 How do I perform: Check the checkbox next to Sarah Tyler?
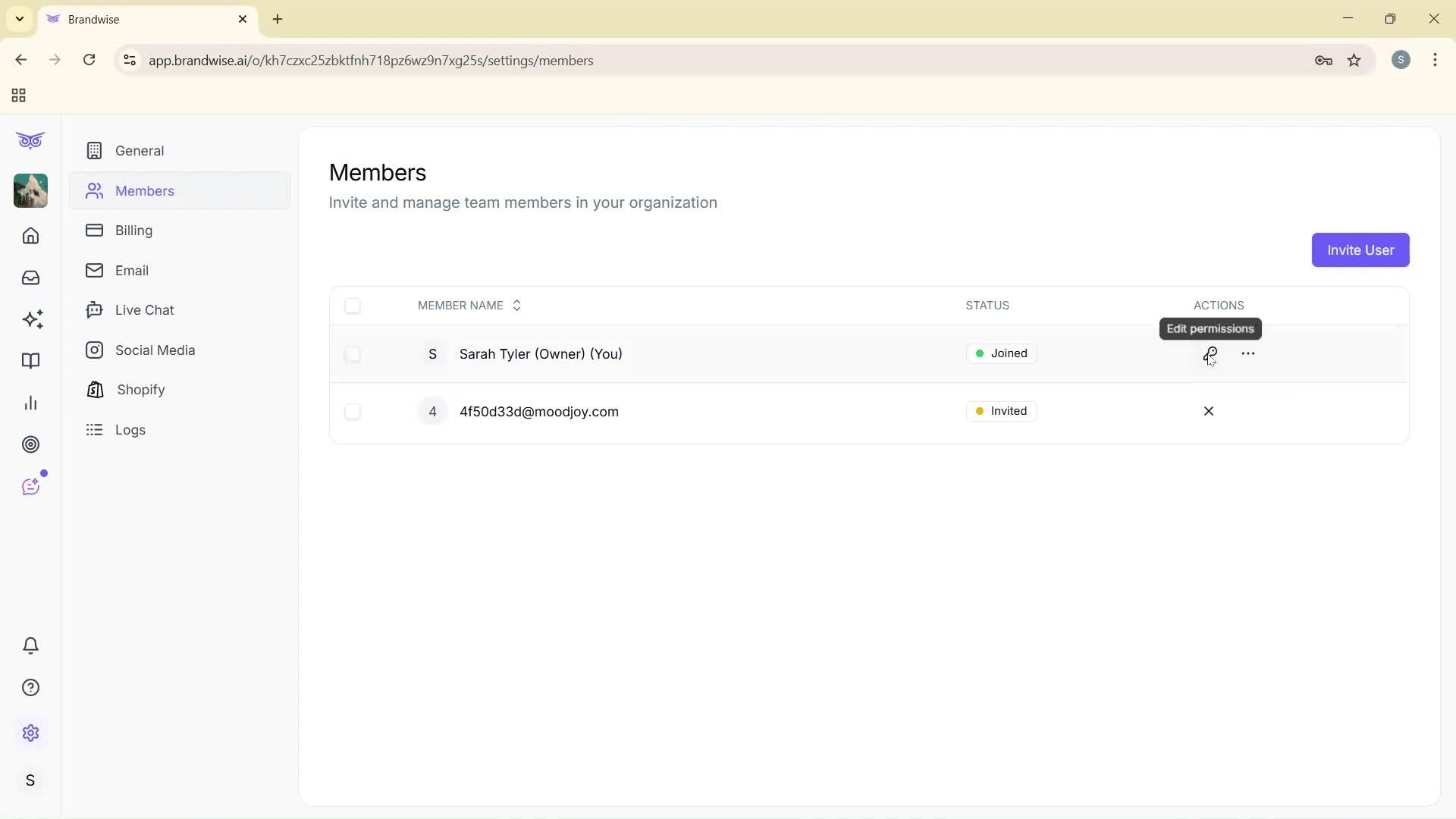click(x=353, y=354)
